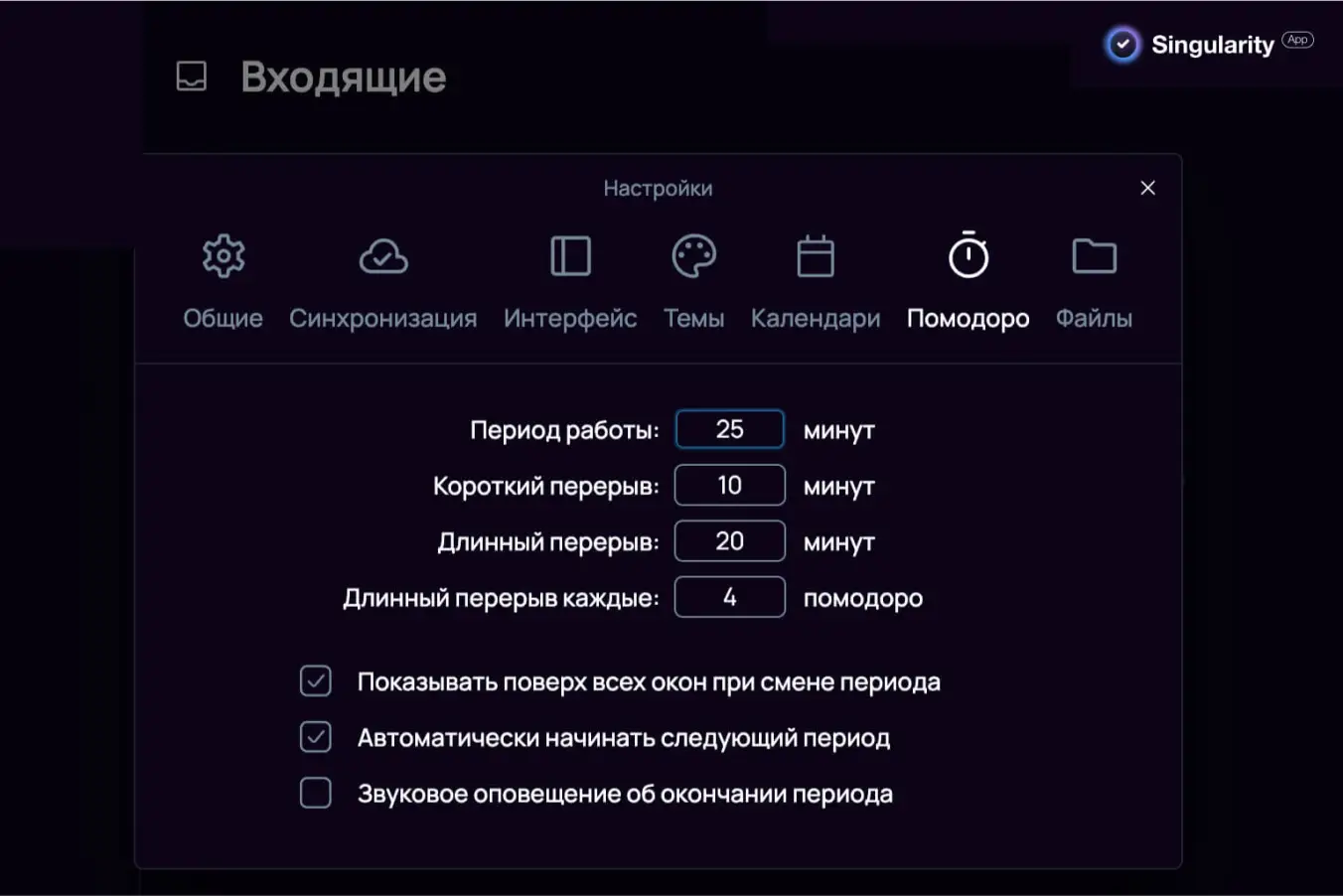
Task: Open the Files folder icon
Action: click(1094, 256)
